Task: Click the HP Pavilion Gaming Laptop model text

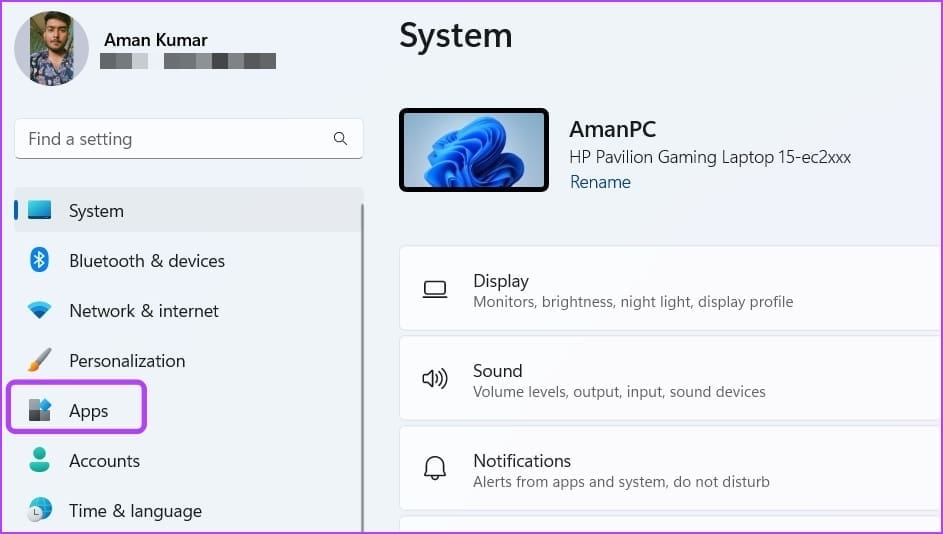Action: coord(710,157)
